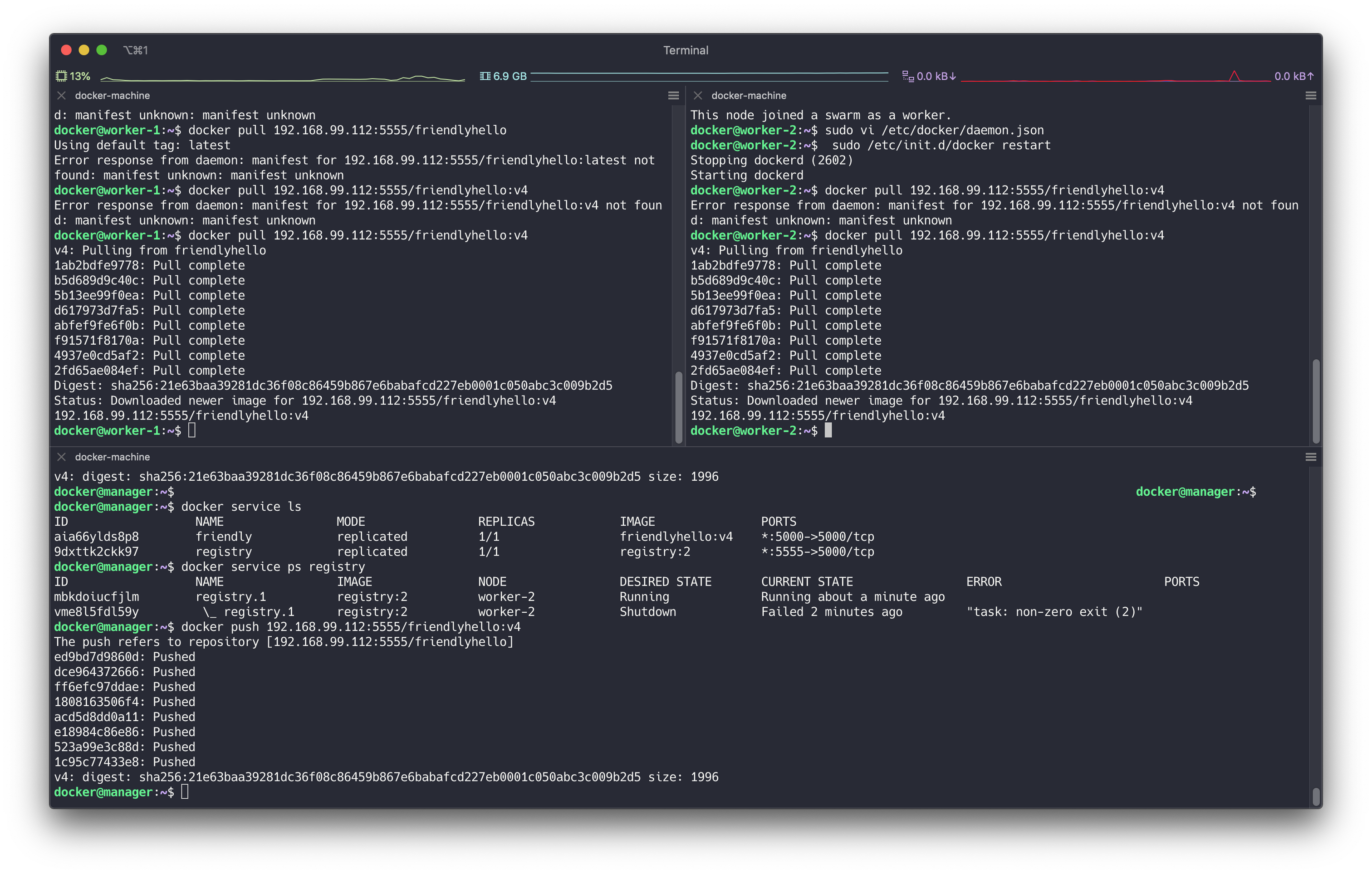Close the bottom manager docker-machine pane
The height and width of the screenshot is (874, 1372).
[x=62, y=456]
